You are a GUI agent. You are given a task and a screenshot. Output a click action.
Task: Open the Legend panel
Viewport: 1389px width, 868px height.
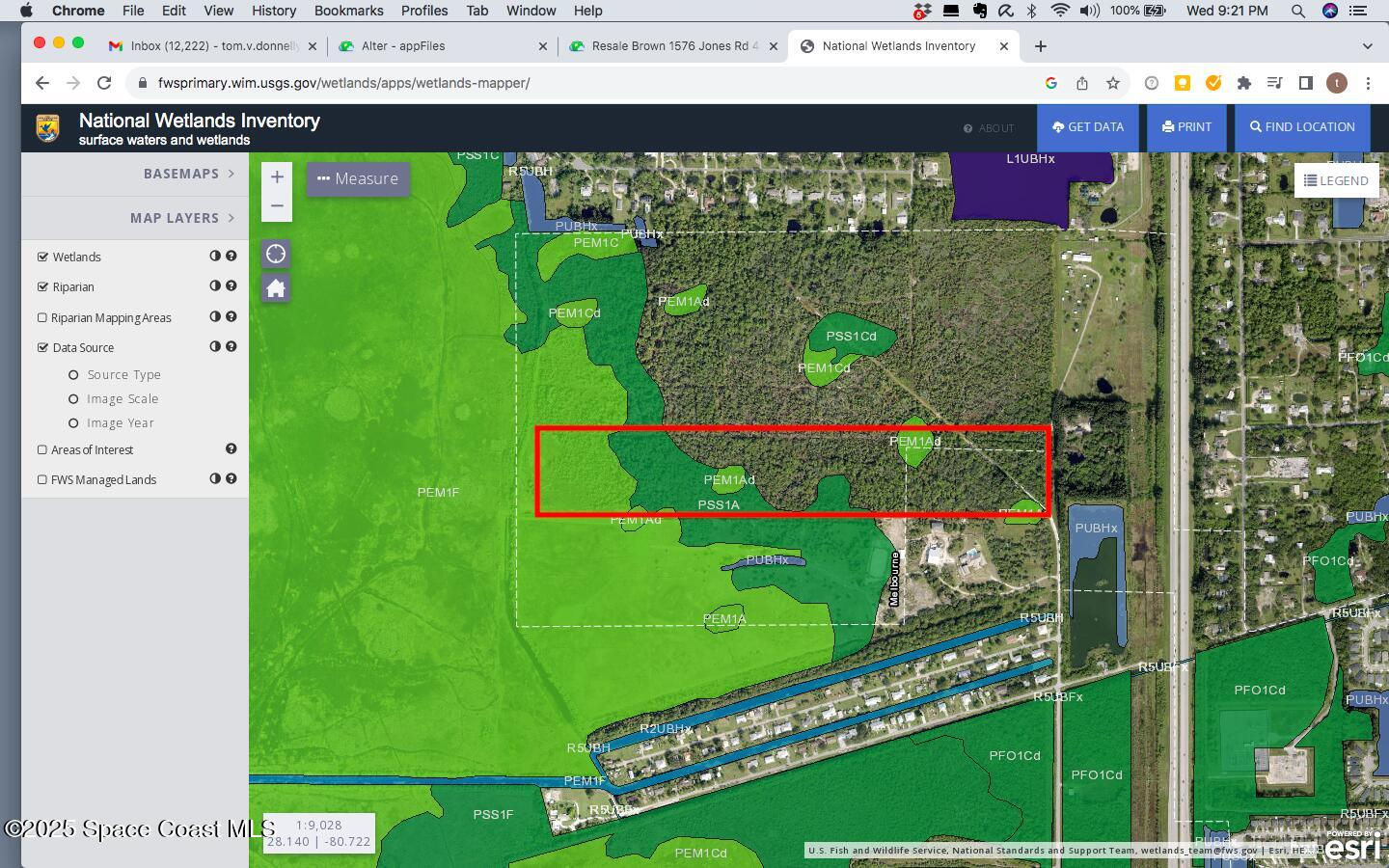1336,180
